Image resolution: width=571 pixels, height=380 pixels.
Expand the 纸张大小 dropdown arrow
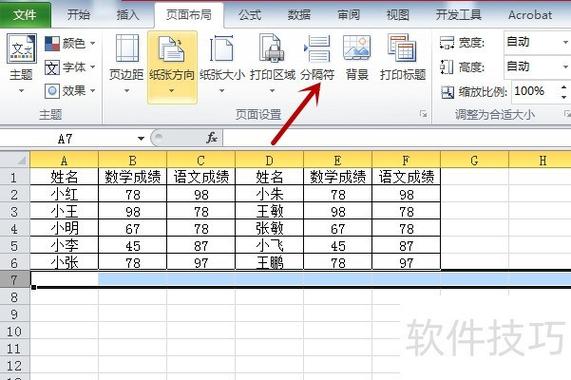coord(222,91)
